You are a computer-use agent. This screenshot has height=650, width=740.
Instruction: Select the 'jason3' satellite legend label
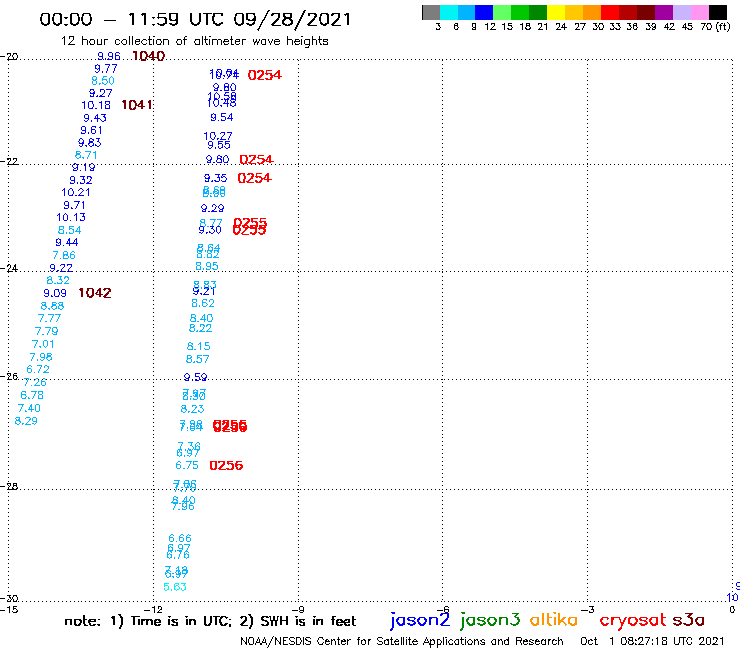[x=490, y=620]
